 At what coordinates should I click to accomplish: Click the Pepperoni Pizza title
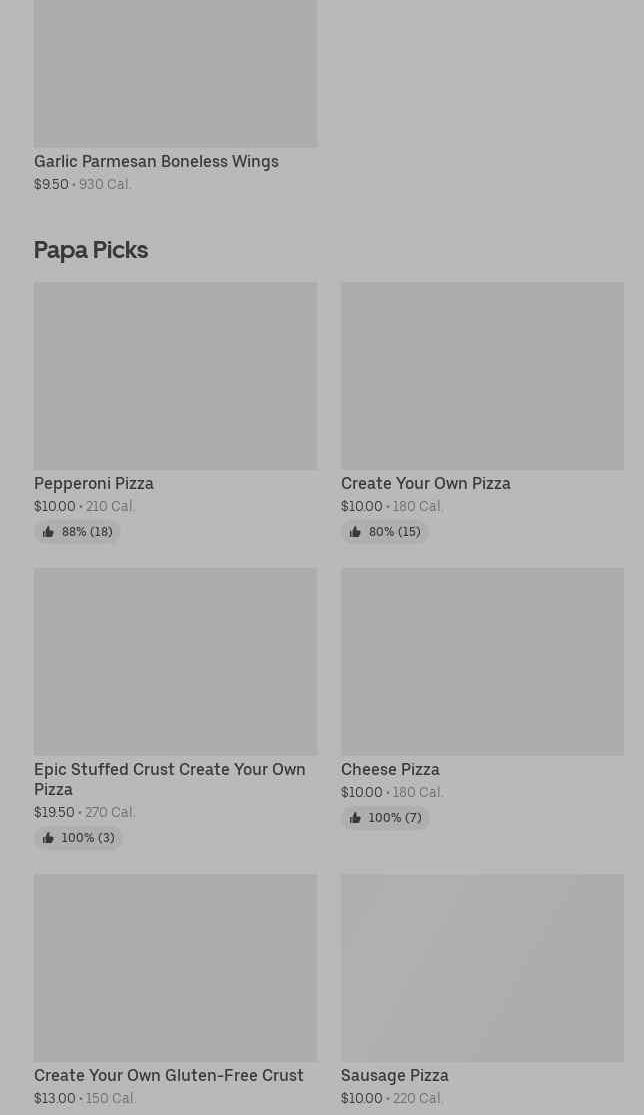94,483
